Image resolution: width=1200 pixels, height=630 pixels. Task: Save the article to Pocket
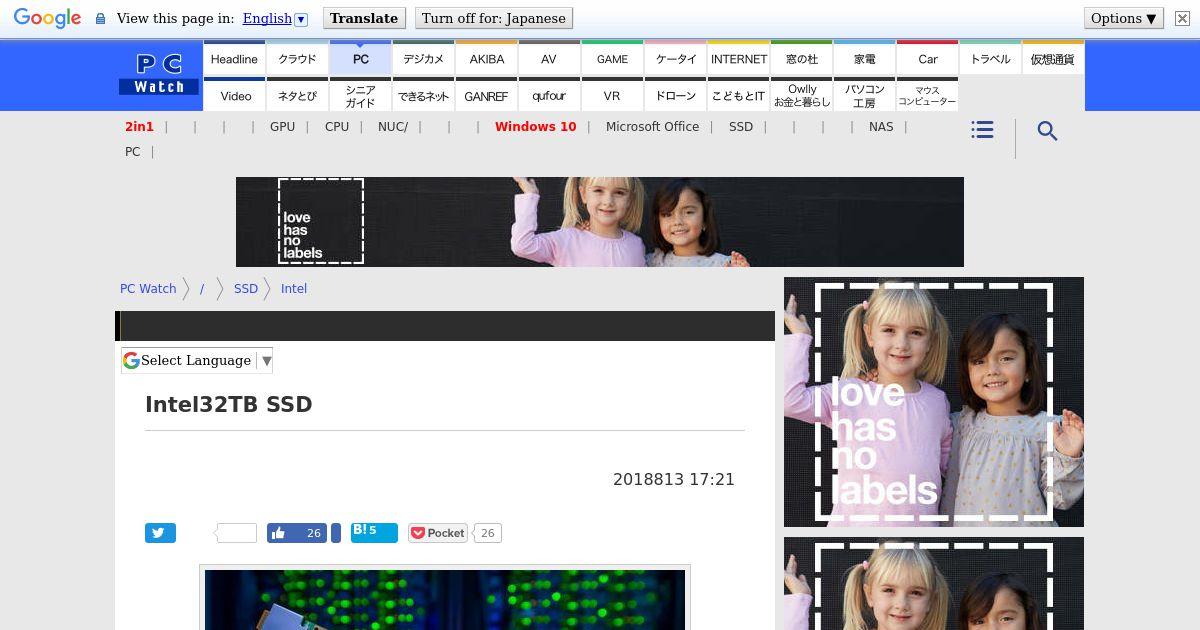tap(438, 533)
